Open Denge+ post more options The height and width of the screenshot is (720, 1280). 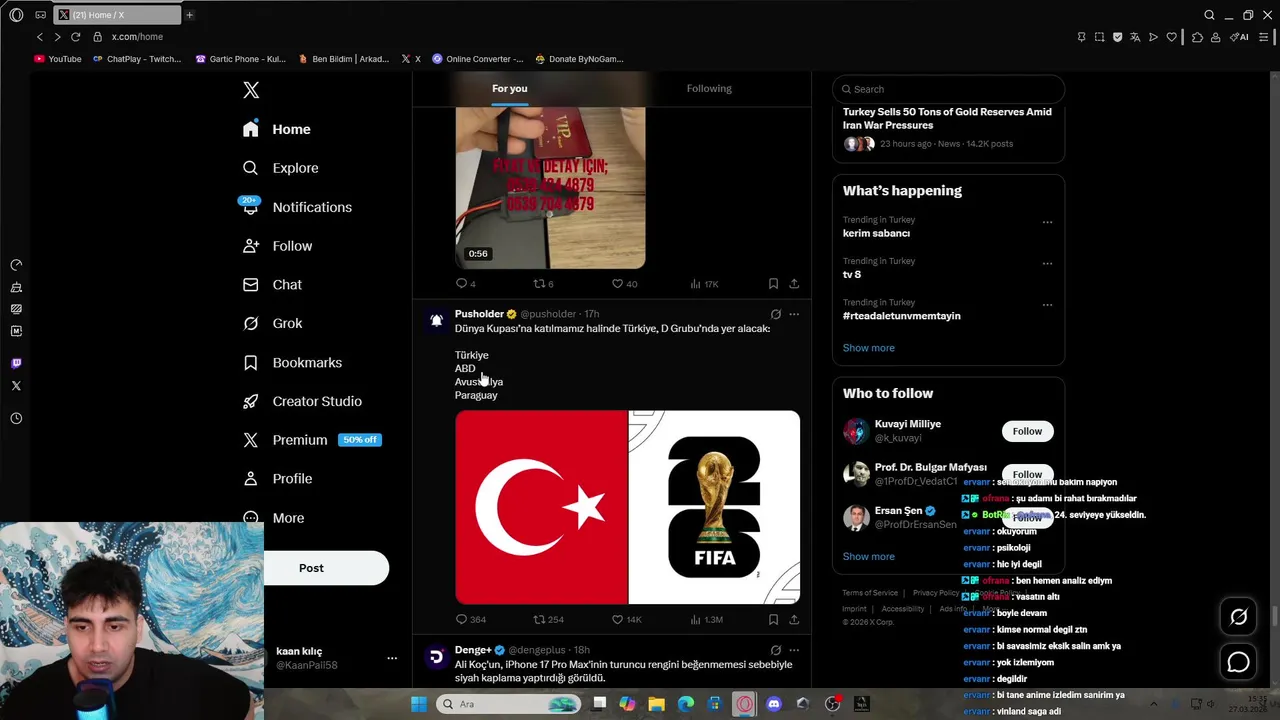794,650
